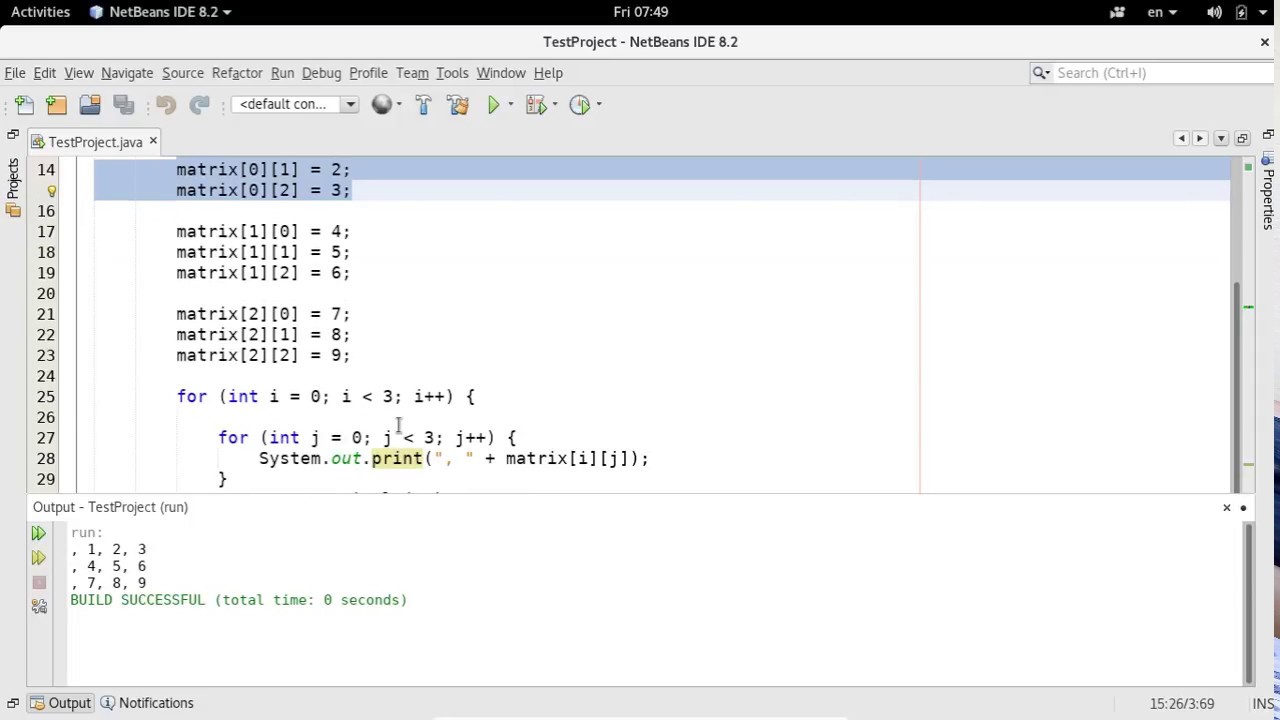The height and width of the screenshot is (720, 1280).
Task: Click the Output button in status bar
Action: [x=60, y=703]
